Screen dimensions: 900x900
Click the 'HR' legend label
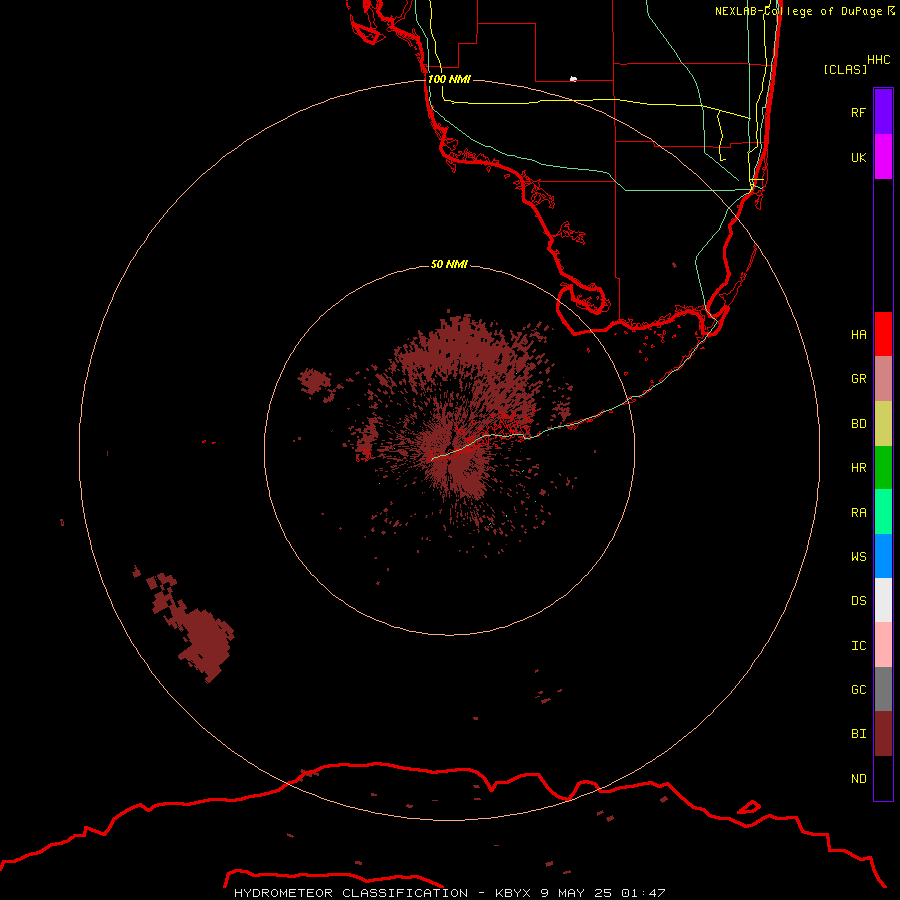click(x=859, y=468)
